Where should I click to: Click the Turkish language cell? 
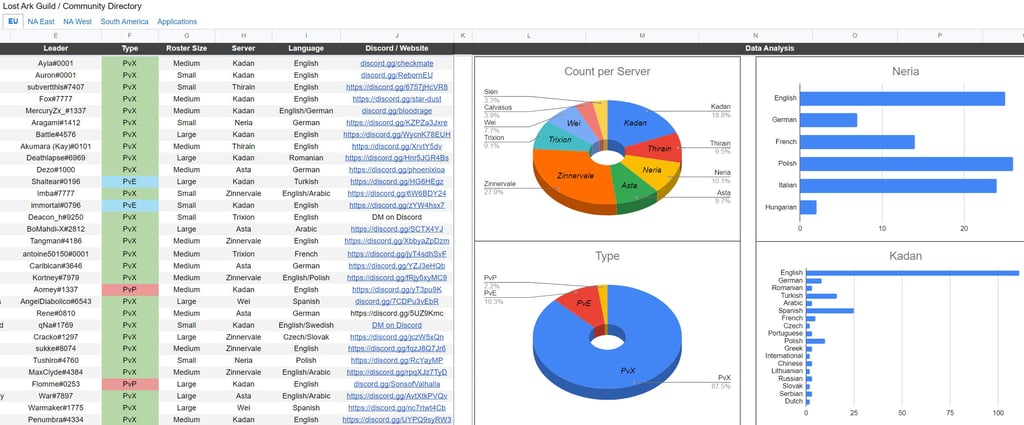pos(306,182)
